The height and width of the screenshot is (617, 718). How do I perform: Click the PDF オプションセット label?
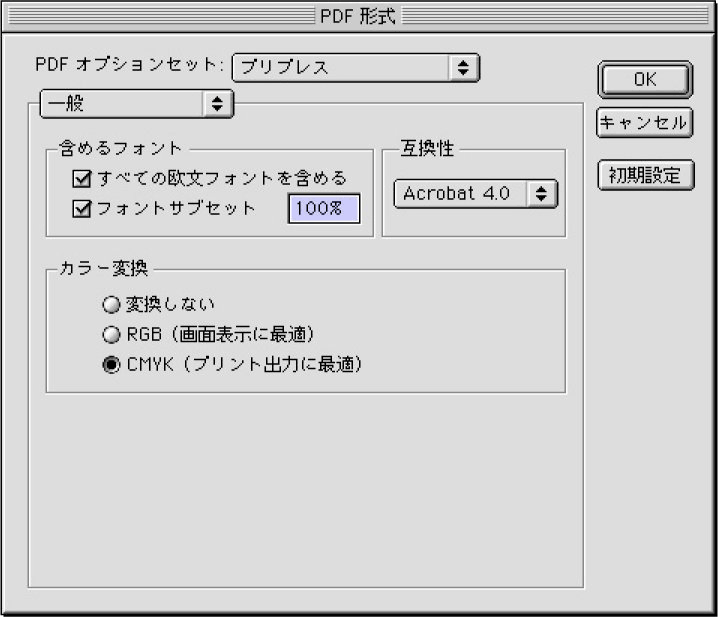[129, 64]
